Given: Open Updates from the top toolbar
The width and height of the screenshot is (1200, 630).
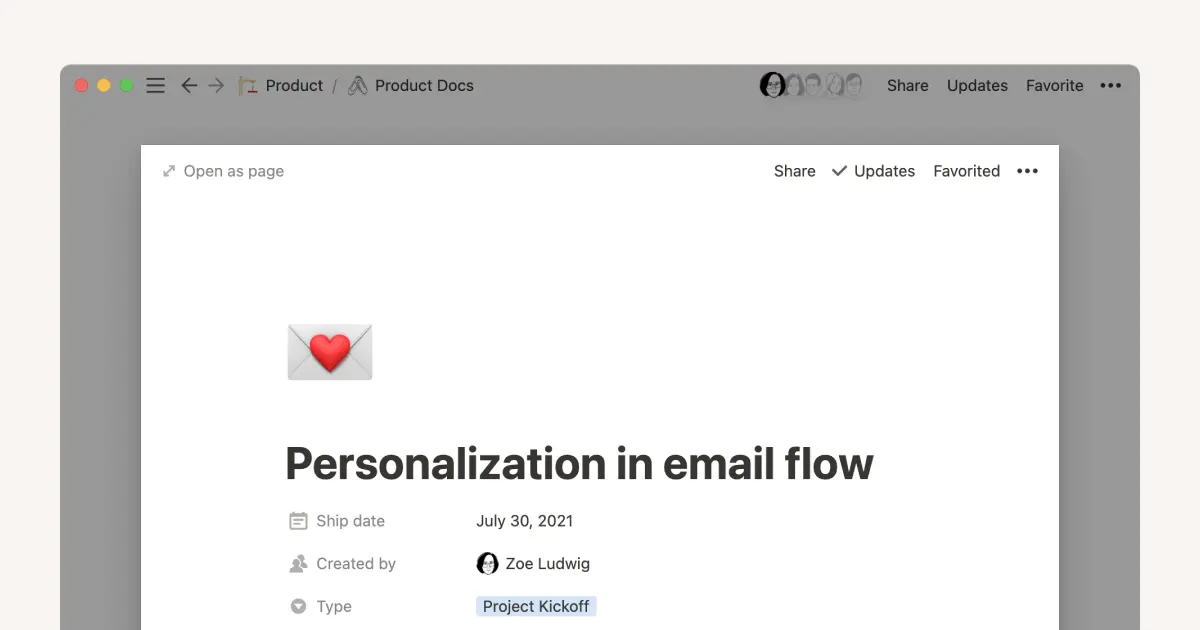Looking at the screenshot, I should (976, 86).
